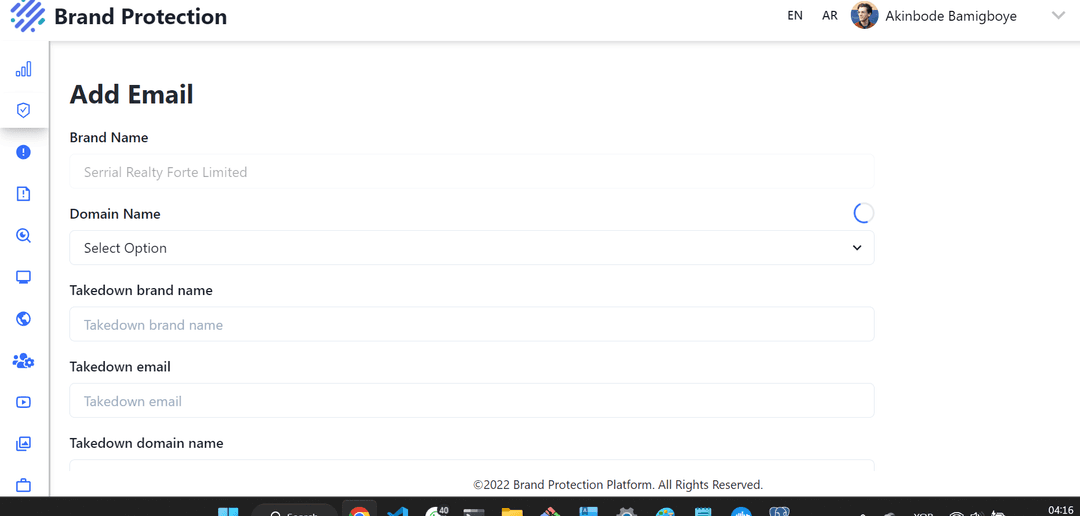Viewport: 1080px width, 516px height.
Task: Switch language to AR
Action: click(x=830, y=16)
